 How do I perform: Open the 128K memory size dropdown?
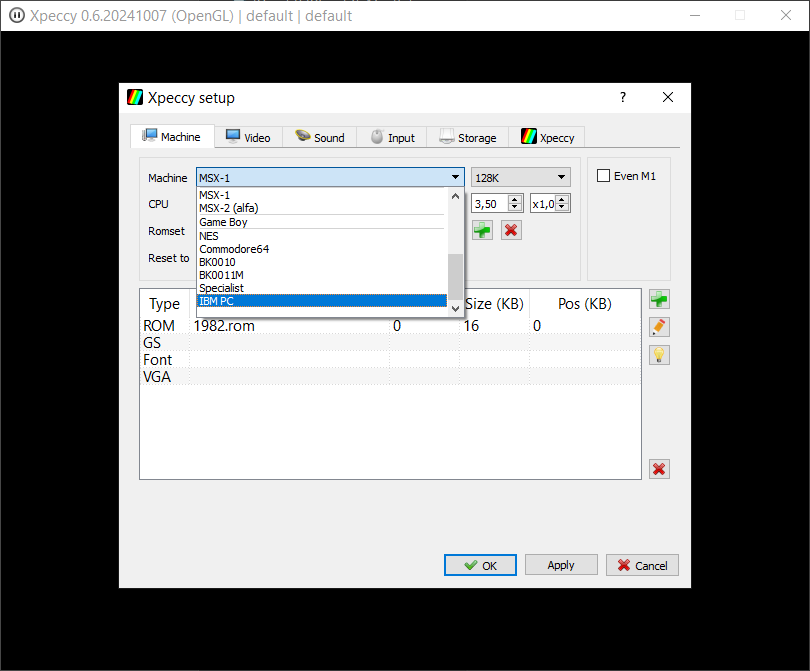click(x=521, y=177)
